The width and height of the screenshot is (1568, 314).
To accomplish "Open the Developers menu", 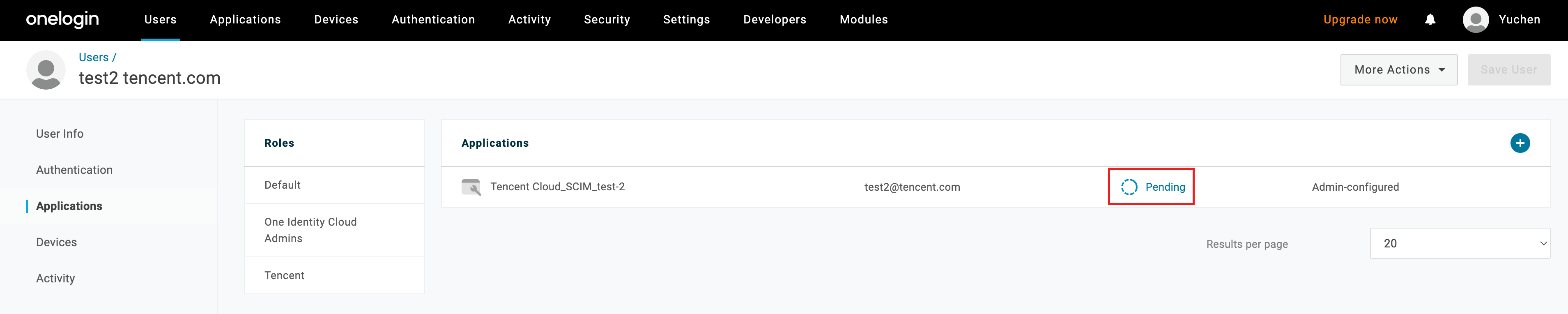I will [774, 19].
